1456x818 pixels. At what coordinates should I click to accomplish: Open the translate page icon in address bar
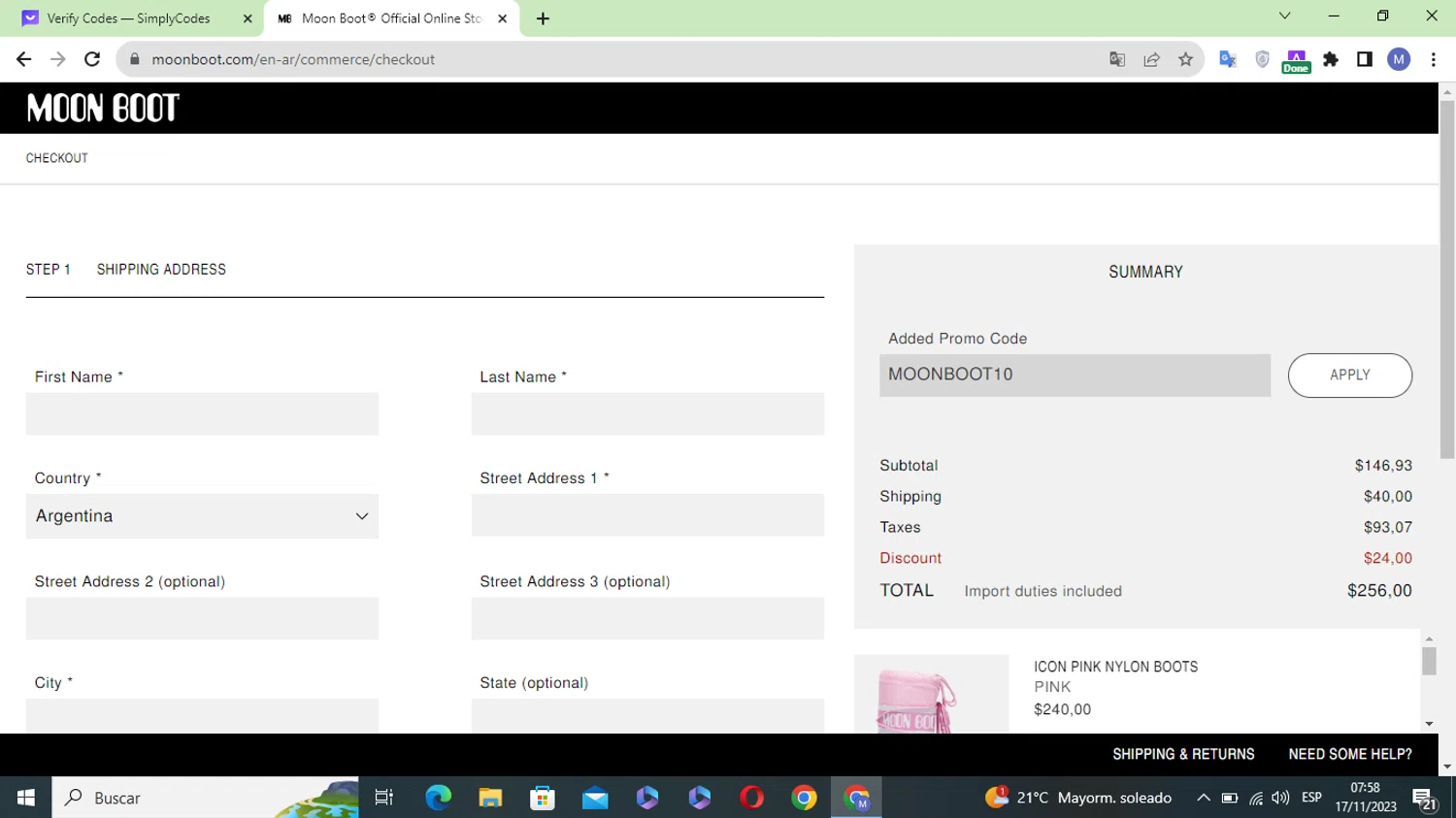[x=1117, y=59]
